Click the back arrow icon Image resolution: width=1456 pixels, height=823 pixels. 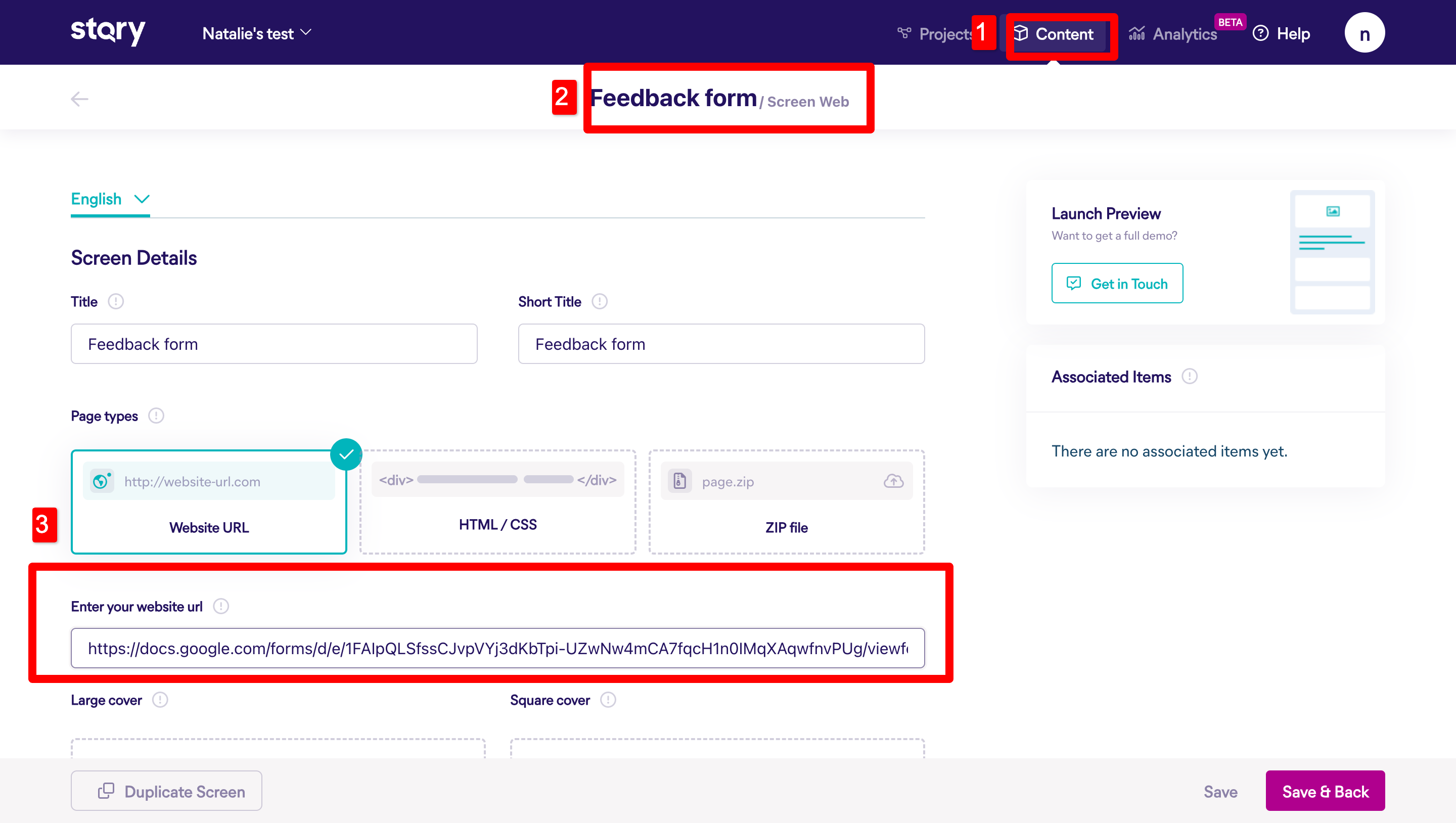point(79,99)
